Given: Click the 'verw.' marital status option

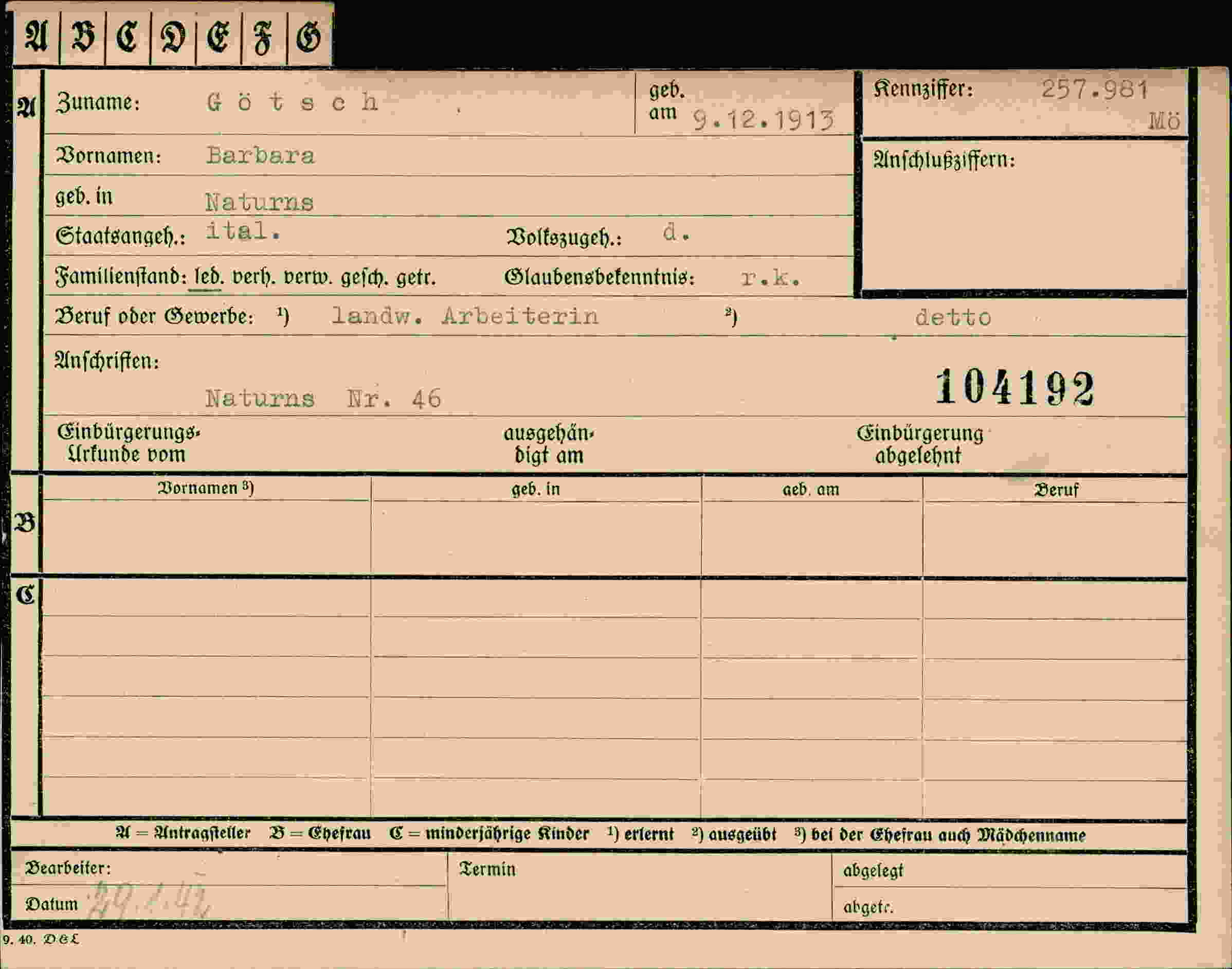Looking at the screenshot, I should click(x=308, y=277).
